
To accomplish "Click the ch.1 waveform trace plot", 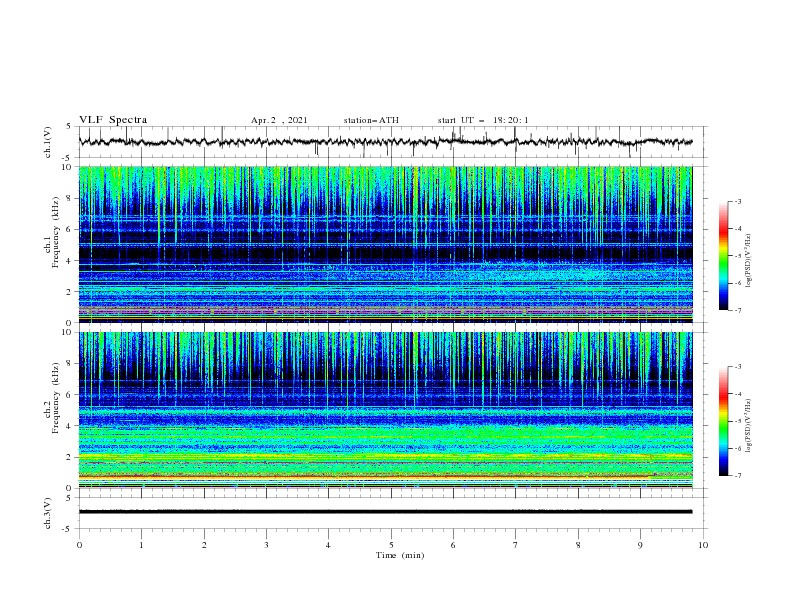I will (x=386, y=142).
